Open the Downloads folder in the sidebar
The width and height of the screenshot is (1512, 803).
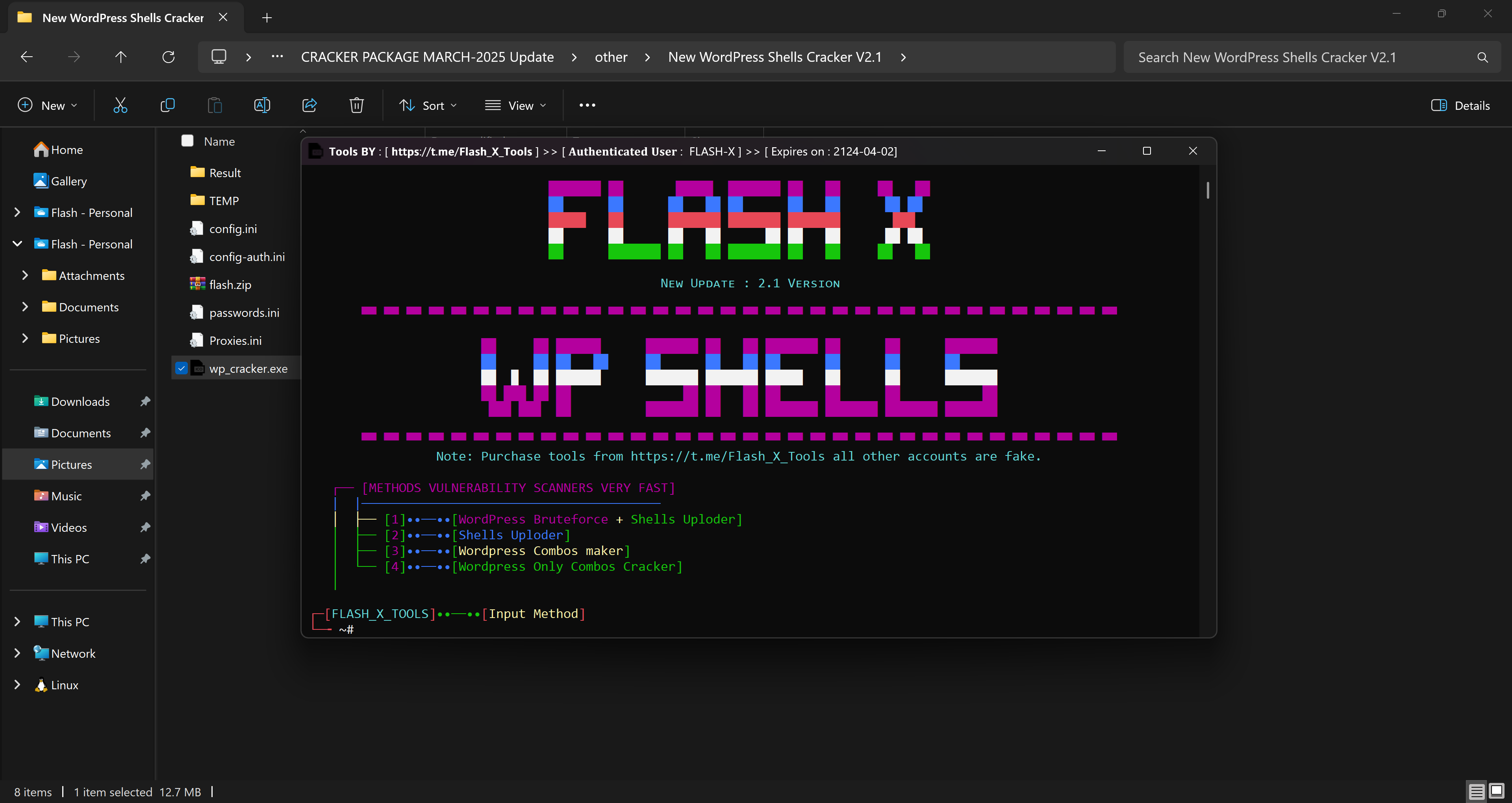[x=80, y=401]
